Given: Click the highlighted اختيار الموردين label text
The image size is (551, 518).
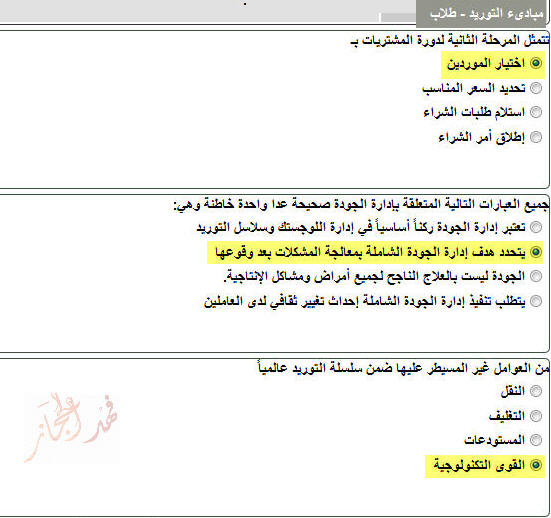Looking at the screenshot, I should 486,64.
